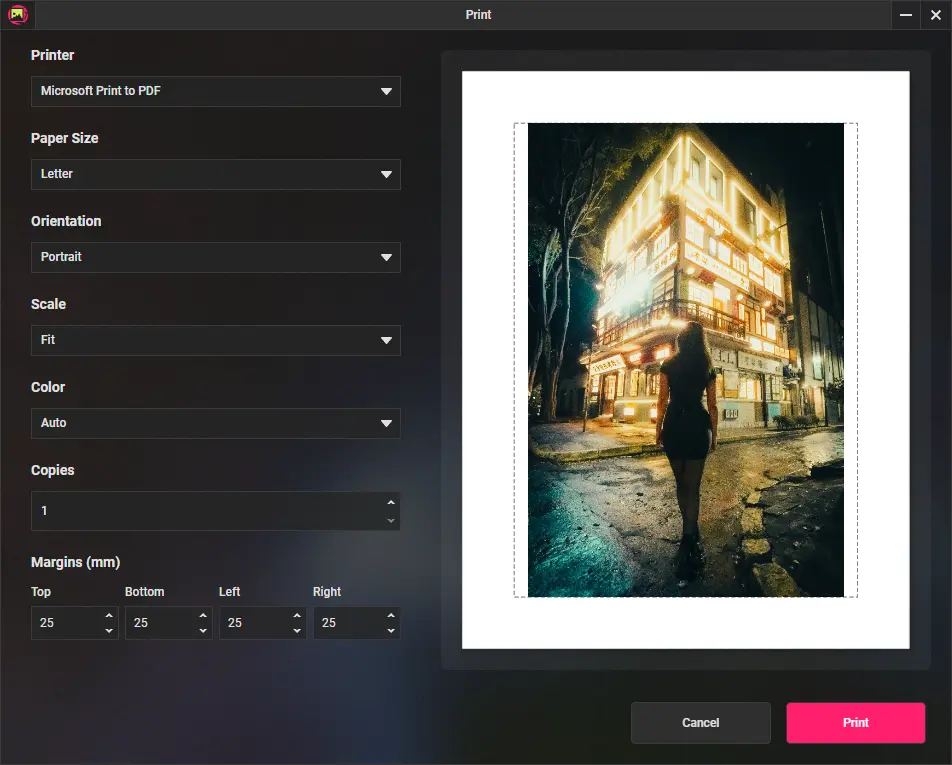Increase the Top margin using its stepper
Image resolution: width=952 pixels, height=765 pixels.
point(110,617)
